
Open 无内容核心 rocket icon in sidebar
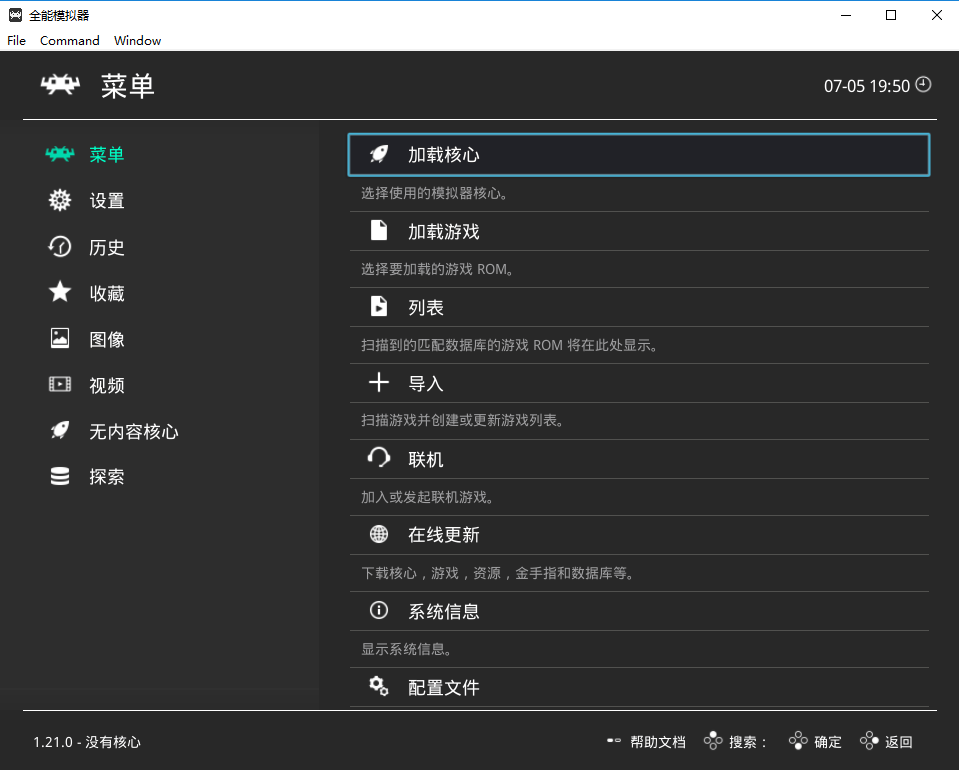click(61, 430)
